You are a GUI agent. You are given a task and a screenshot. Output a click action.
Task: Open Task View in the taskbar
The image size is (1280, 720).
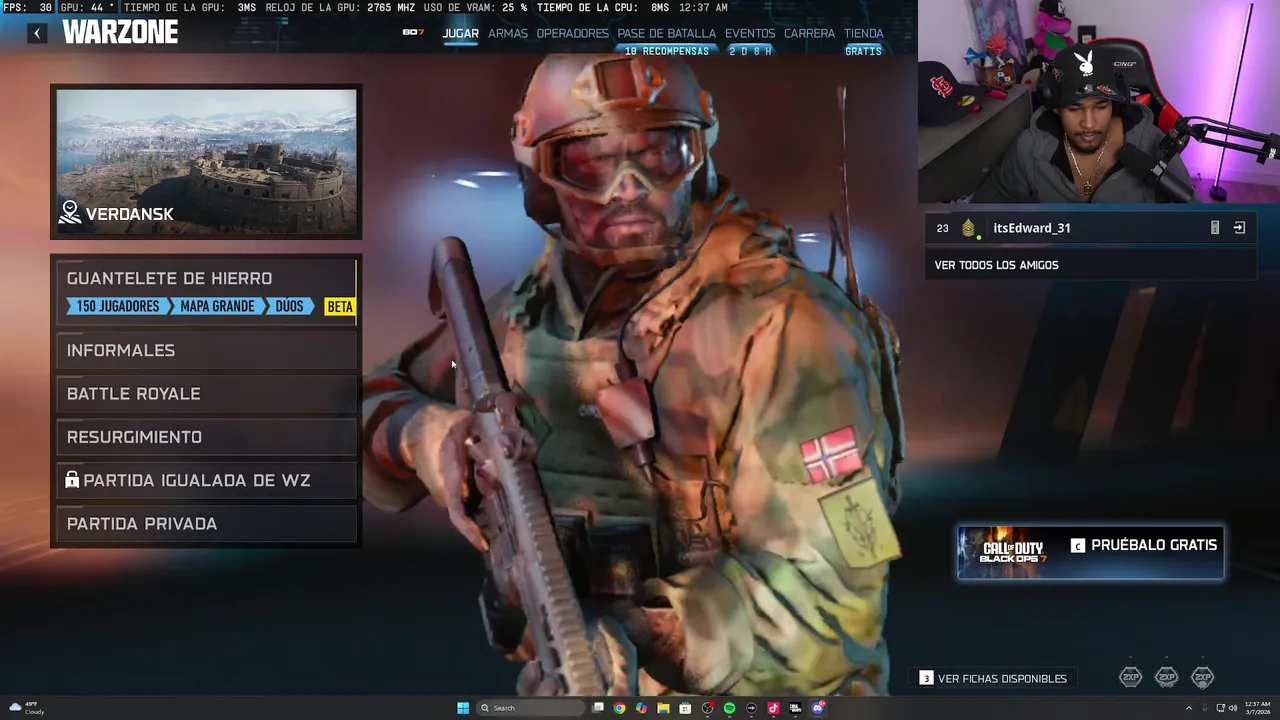point(598,708)
